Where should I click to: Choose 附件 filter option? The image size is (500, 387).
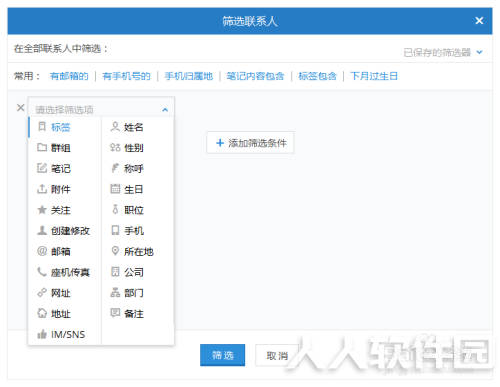tap(65, 189)
